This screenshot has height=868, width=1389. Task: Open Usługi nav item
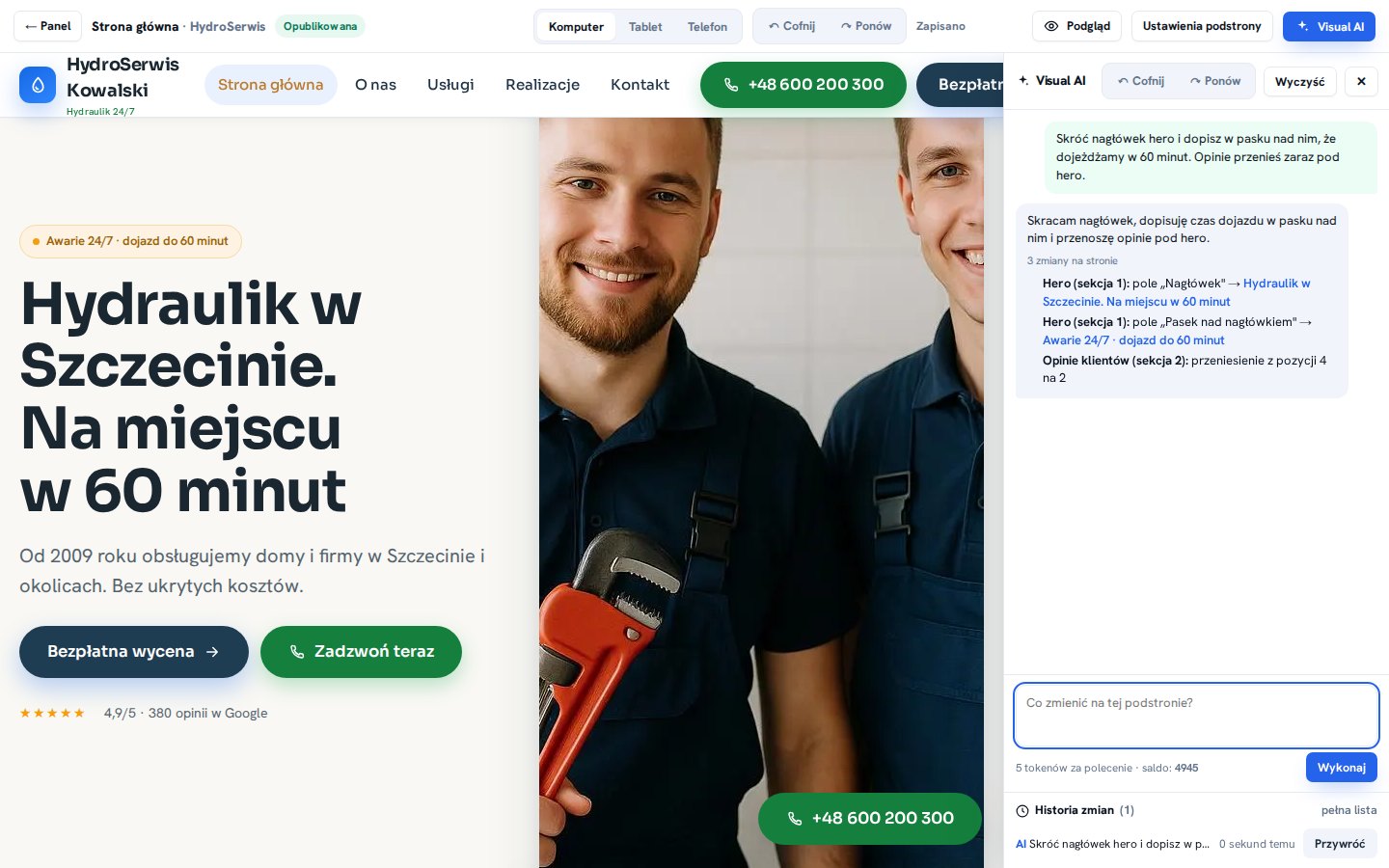pos(450,85)
